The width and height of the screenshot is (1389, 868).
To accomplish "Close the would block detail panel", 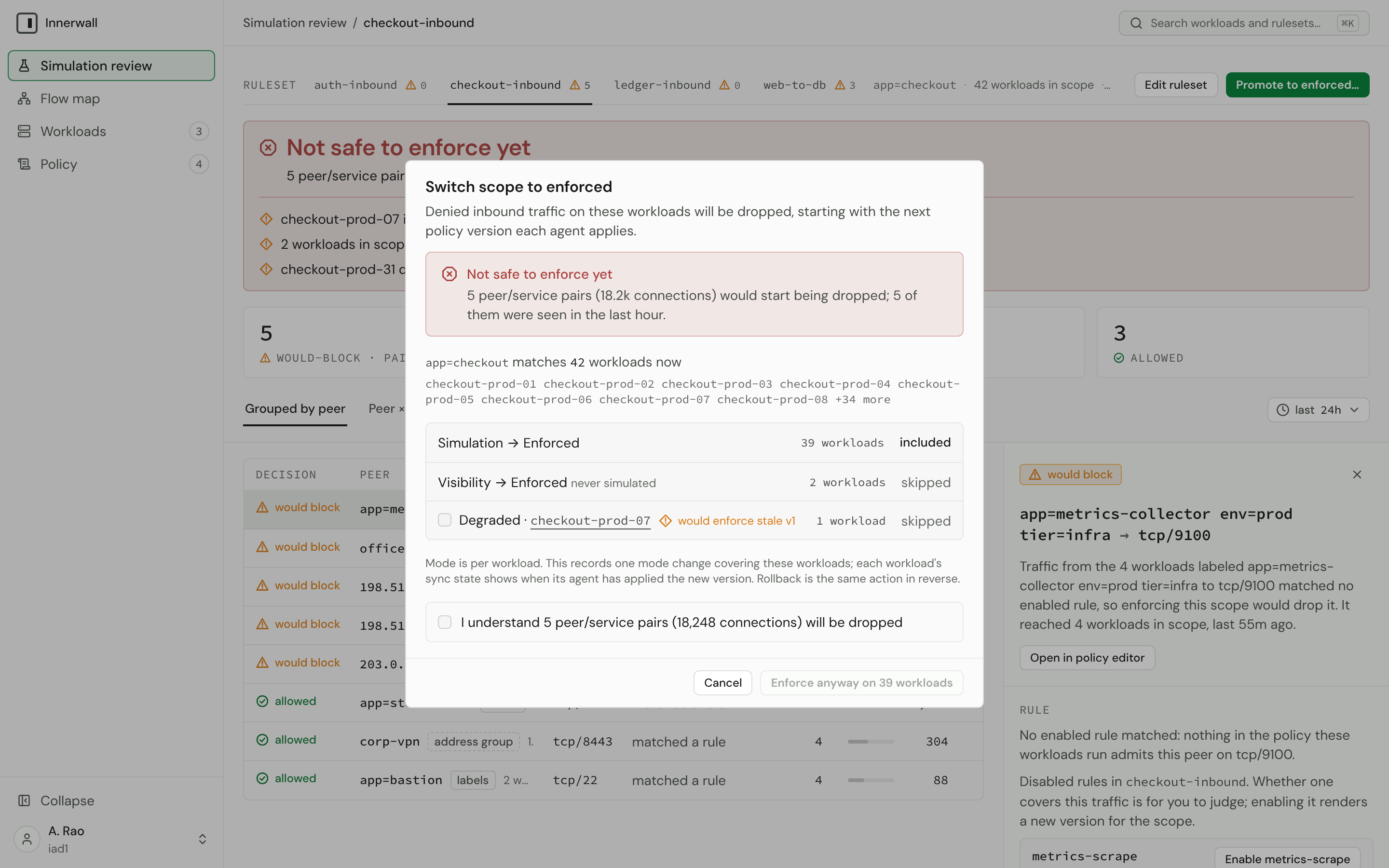I will (x=1357, y=474).
